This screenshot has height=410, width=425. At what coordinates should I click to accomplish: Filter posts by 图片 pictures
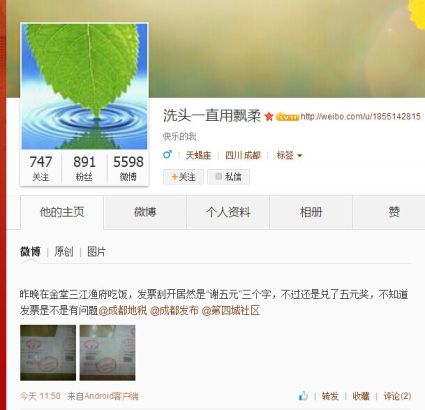click(96, 252)
